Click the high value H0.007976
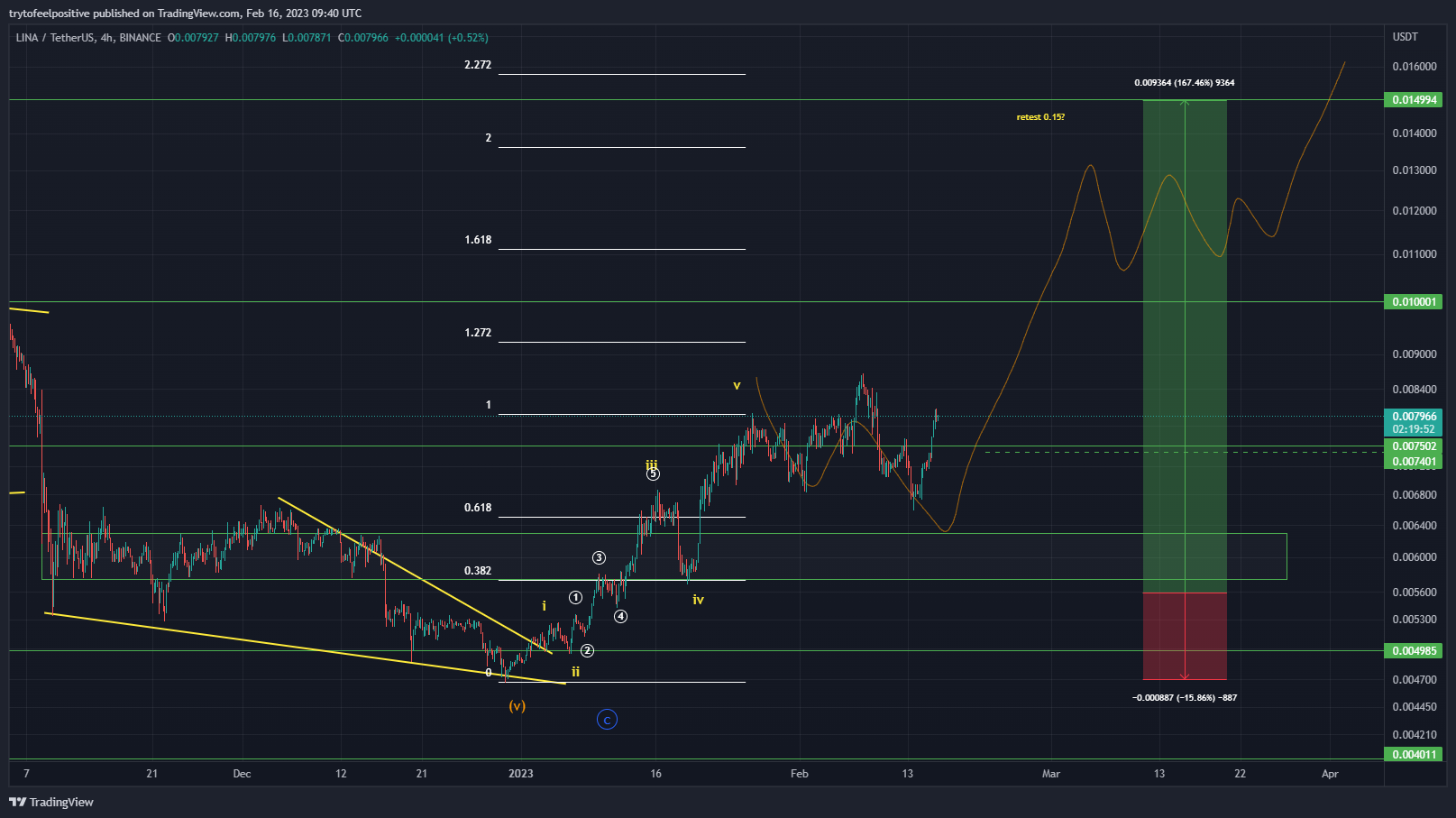 (x=251, y=38)
